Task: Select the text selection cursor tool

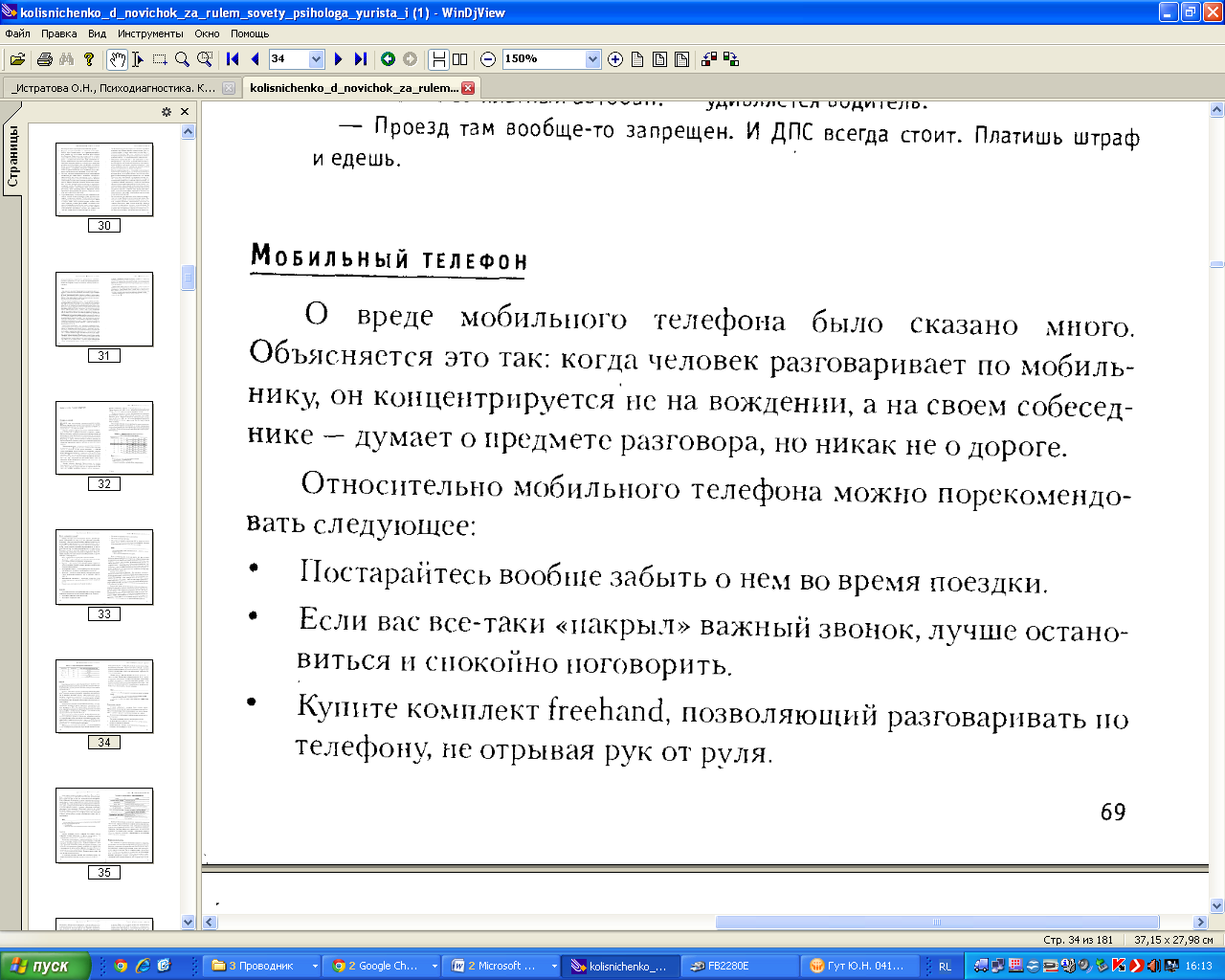Action: coord(138,59)
